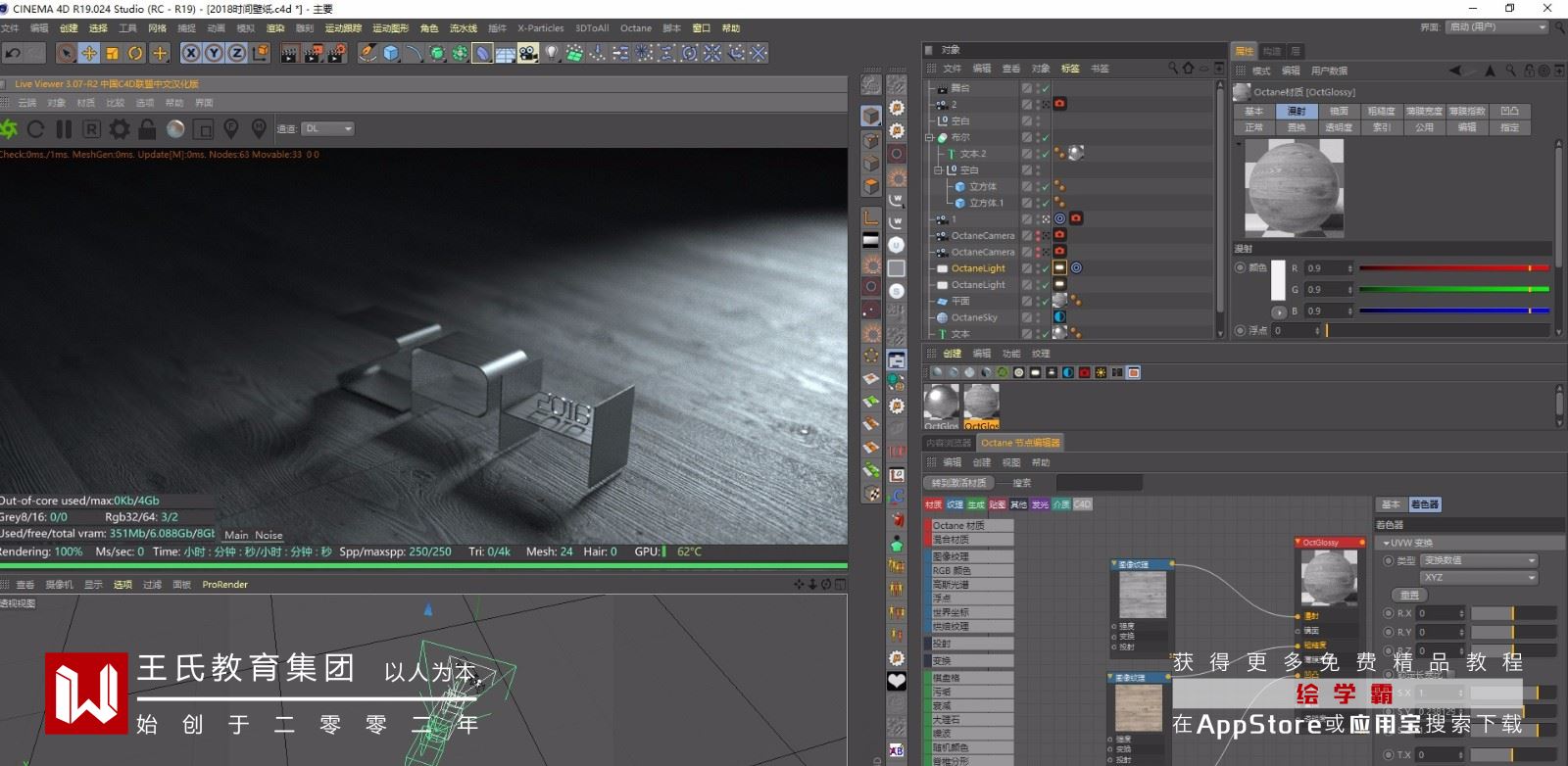
Task: Click the cube primitive icon in the toolbar
Action: [x=391, y=53]
